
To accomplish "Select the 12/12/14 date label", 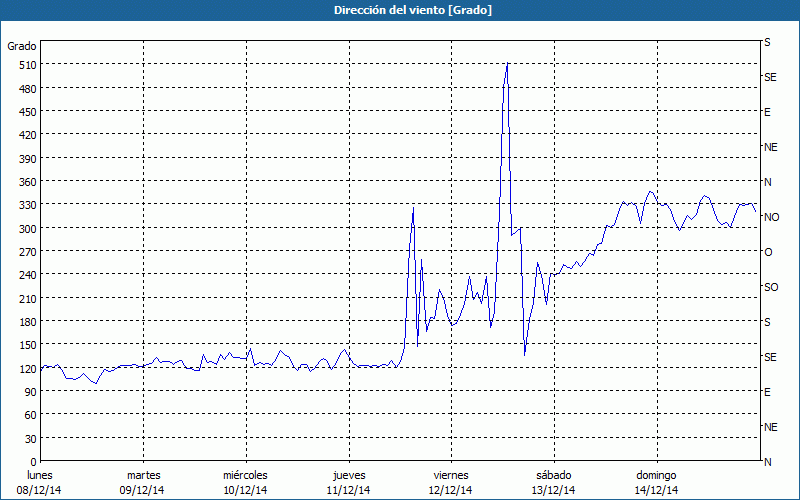I will pyautogui.click(x=450, y=490).
